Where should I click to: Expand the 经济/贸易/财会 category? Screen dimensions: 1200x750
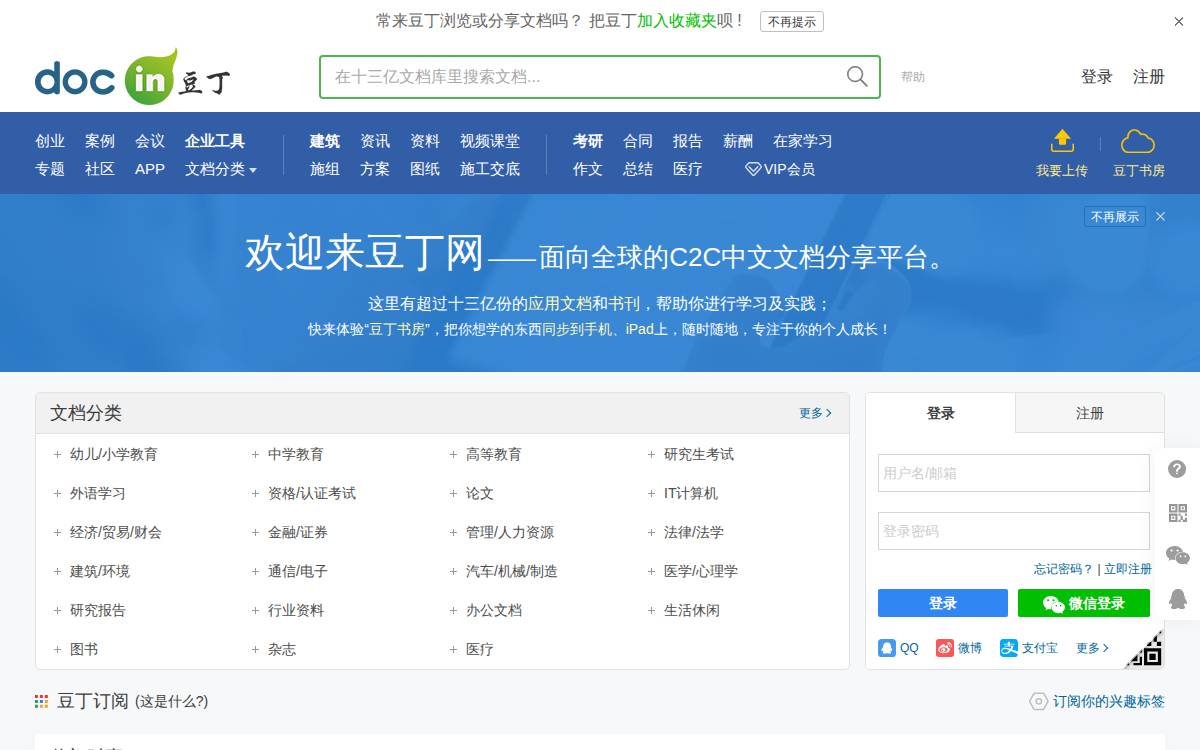(x=57, y=533)
